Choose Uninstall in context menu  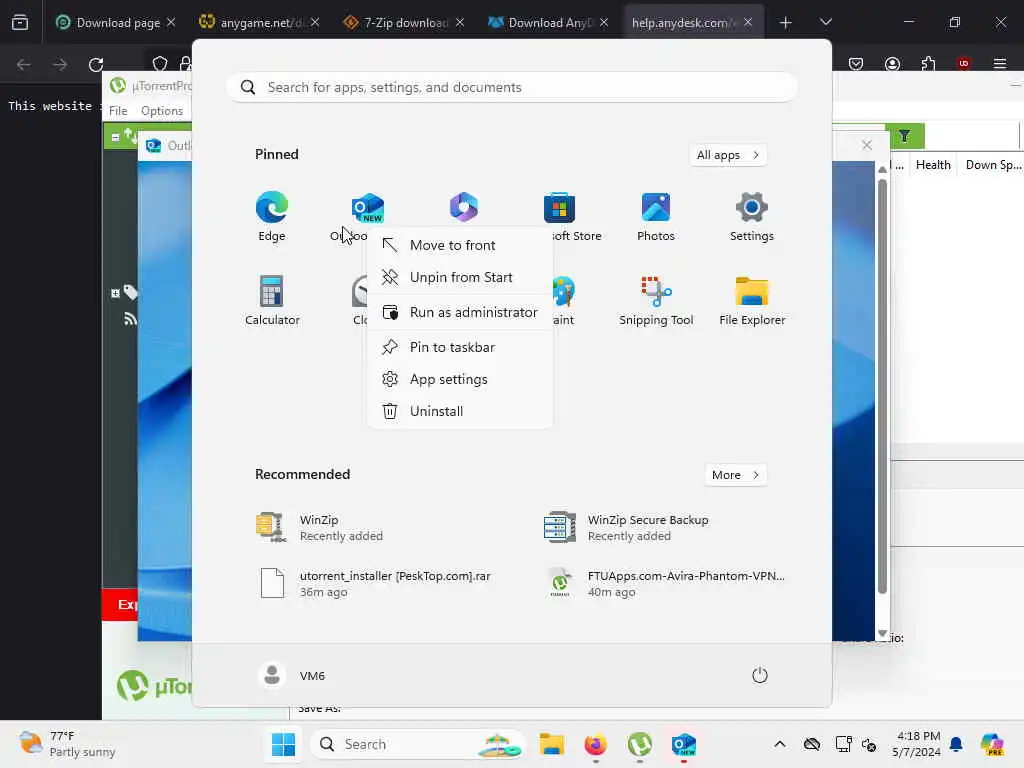pos(460,411)
